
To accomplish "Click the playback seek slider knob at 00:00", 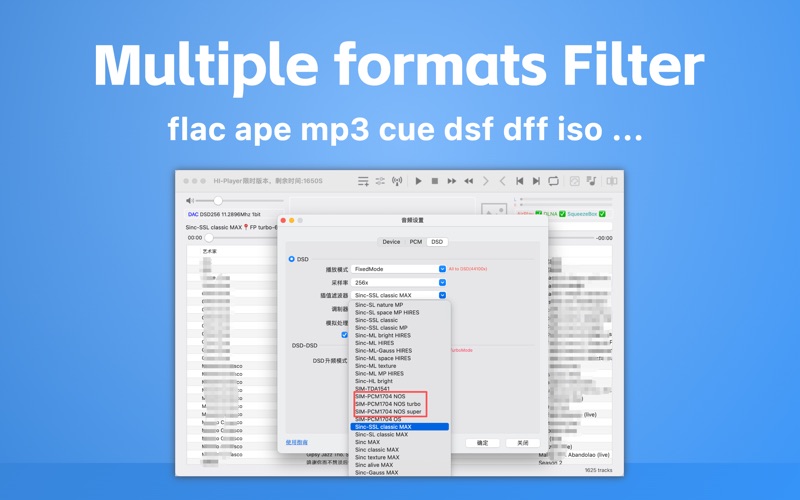I will pos(209,238).
